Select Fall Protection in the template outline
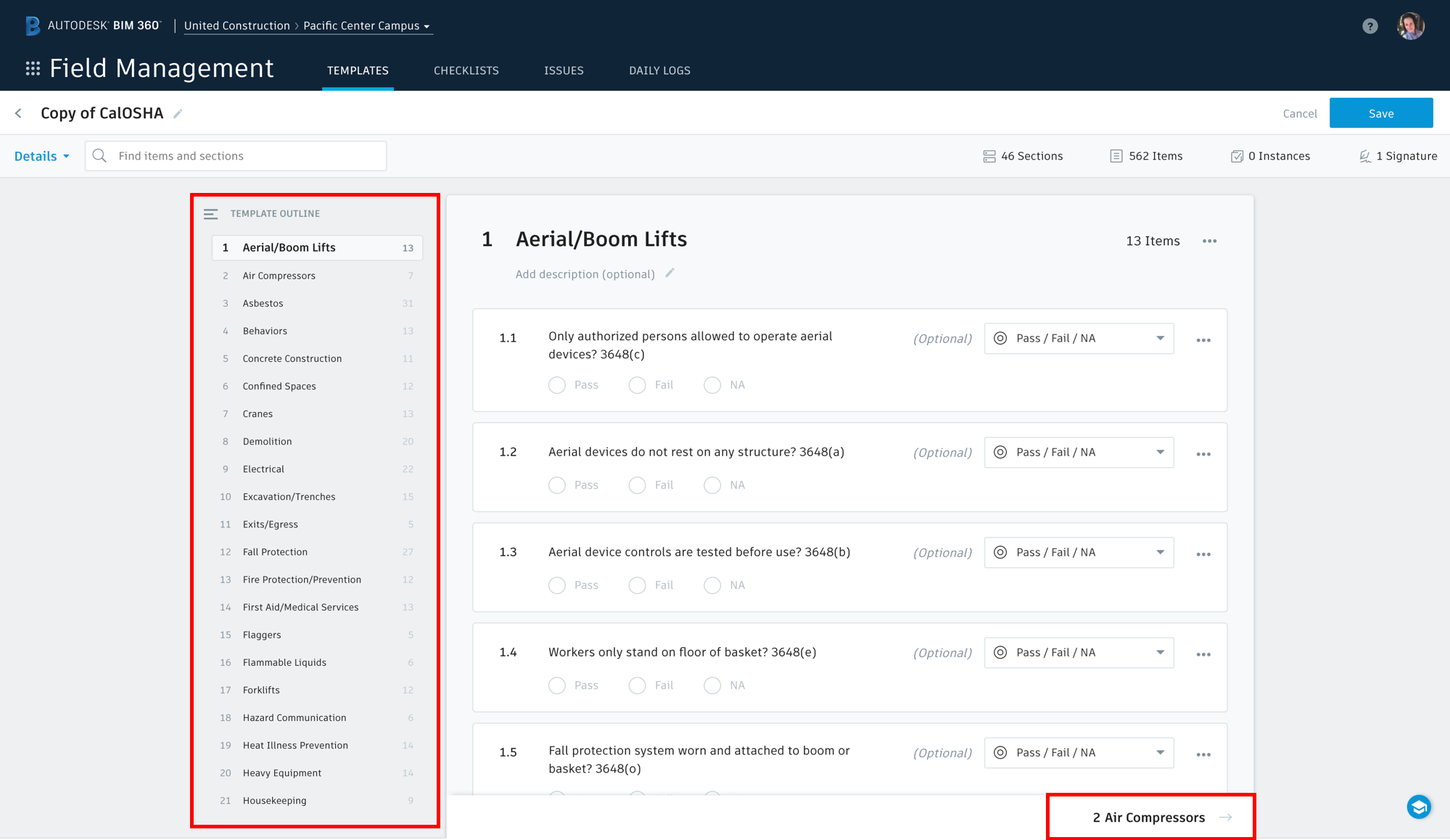Screen dimensions: 1450x840 [274, 551]
